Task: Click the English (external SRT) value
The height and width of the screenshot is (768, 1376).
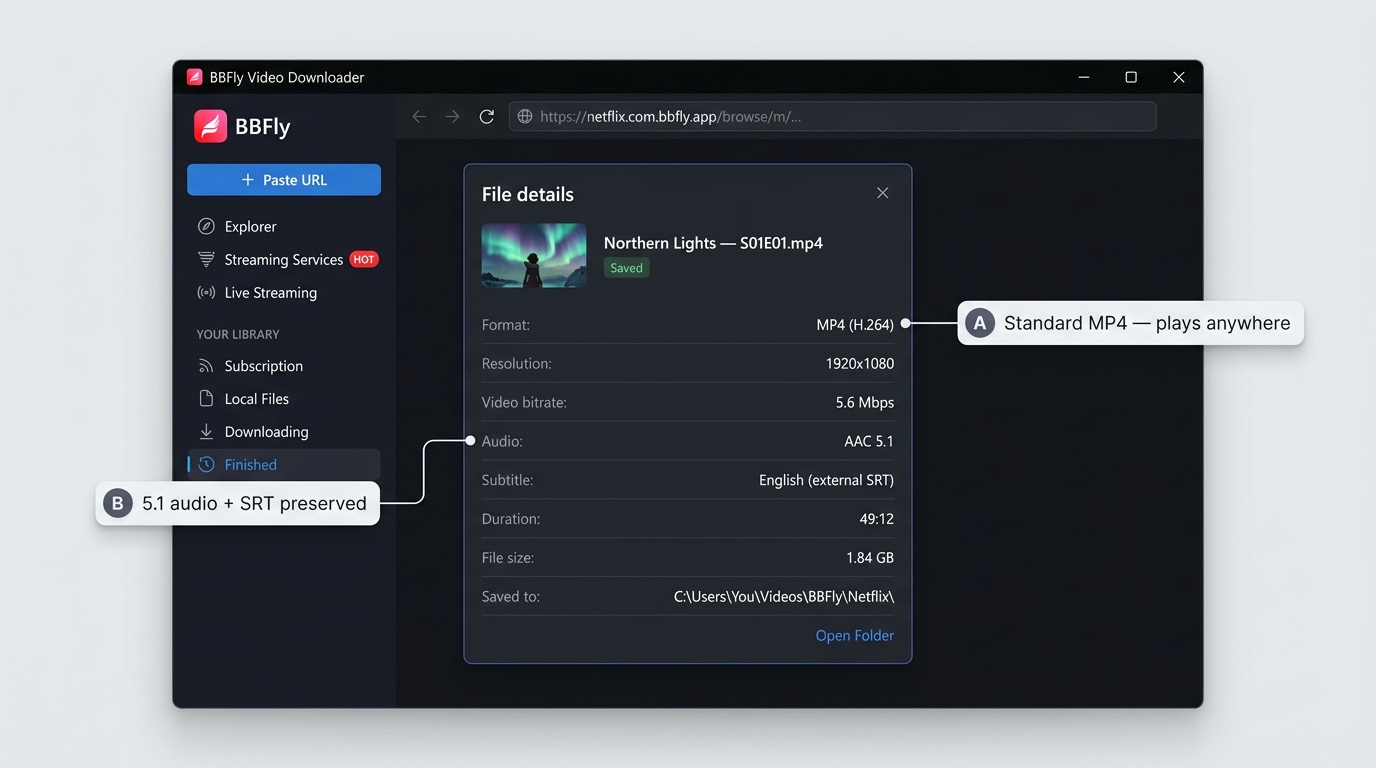Action: pyautogui.click(x=826, y=480)
